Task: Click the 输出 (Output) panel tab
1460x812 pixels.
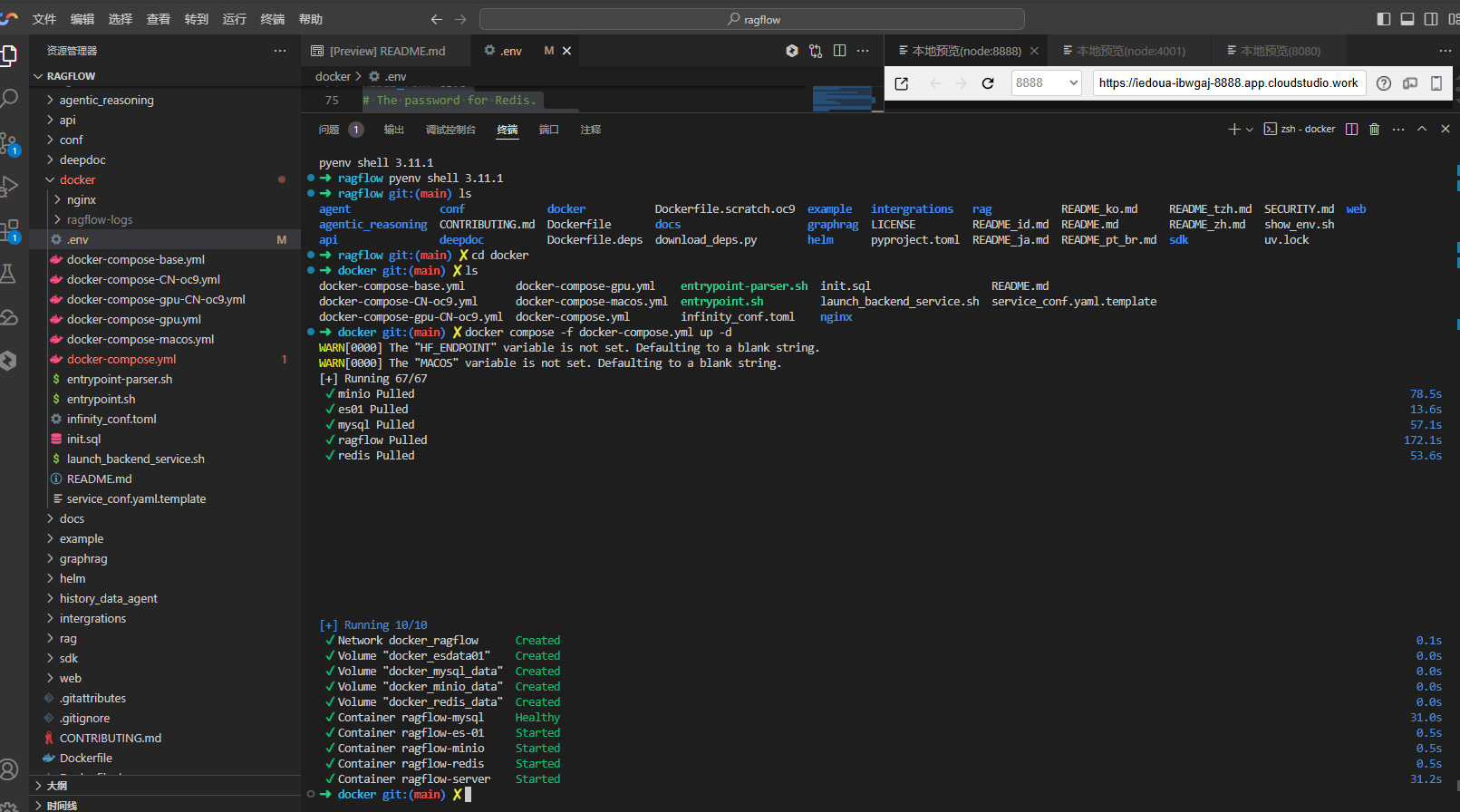Action: (393, 130)
